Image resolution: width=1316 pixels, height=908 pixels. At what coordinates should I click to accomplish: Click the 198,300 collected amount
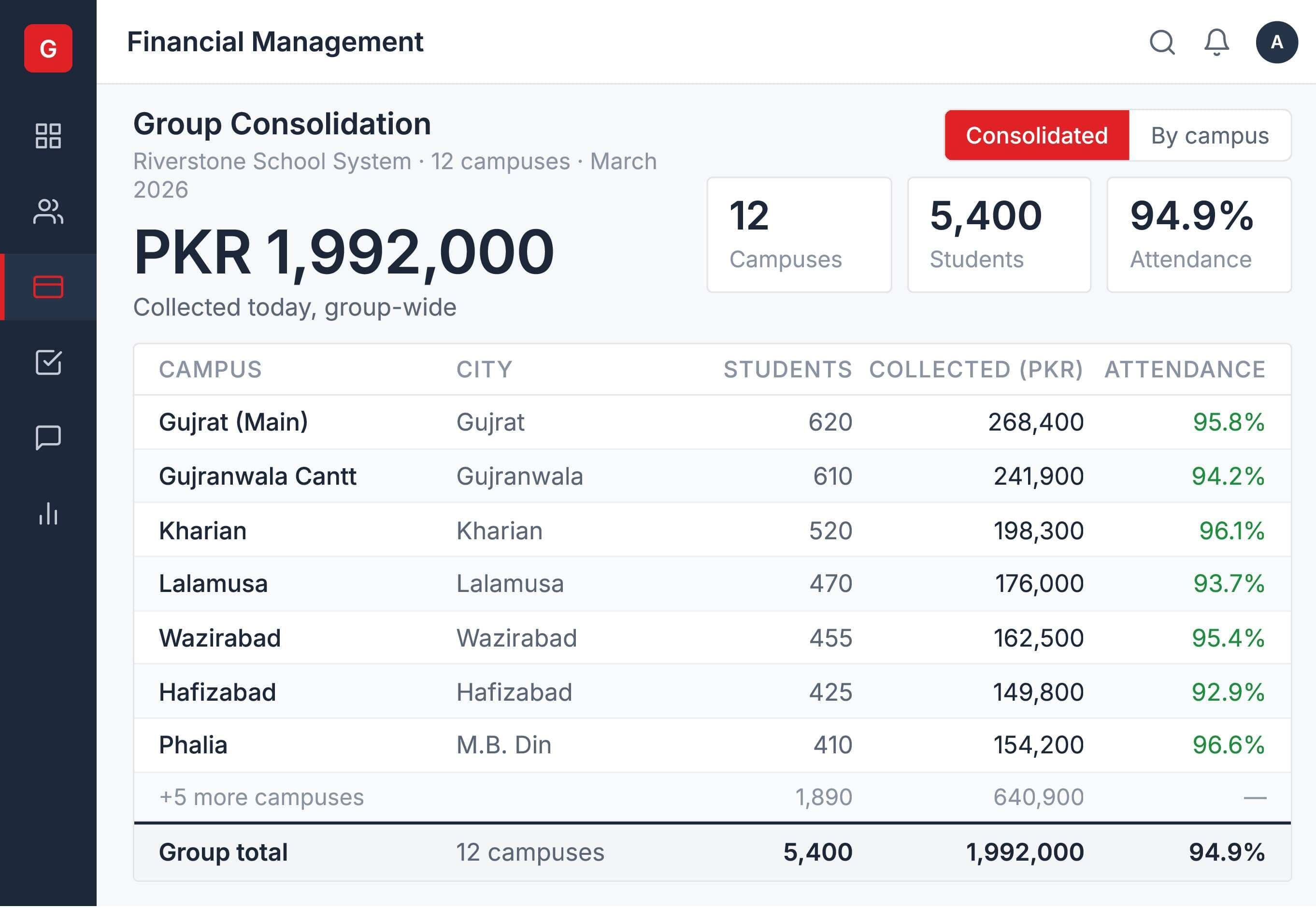tap(1039, 531)
